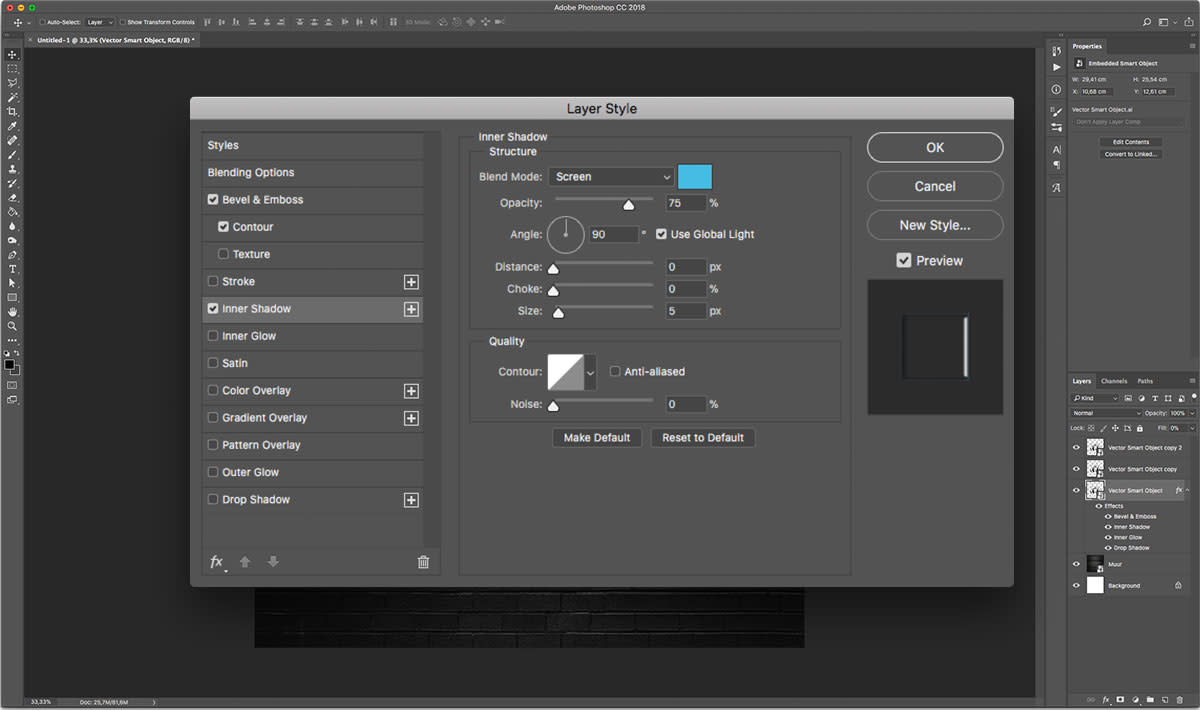Uncheck the Bevel & Emboss checkbox
Image resolution: width=1200 pixels, height=710 pixels.
(213, 200)
